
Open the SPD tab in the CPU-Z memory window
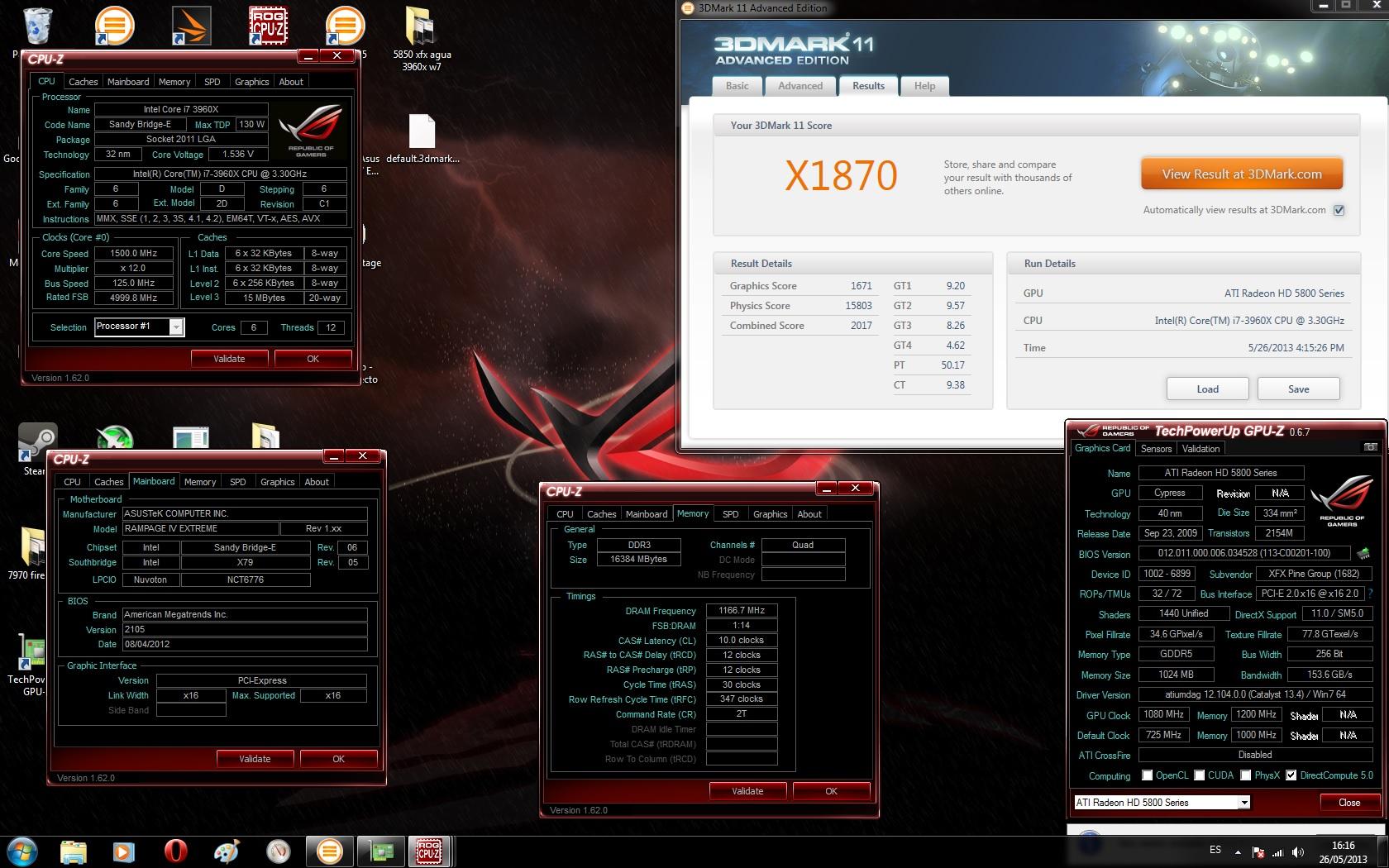pos(730,514)
